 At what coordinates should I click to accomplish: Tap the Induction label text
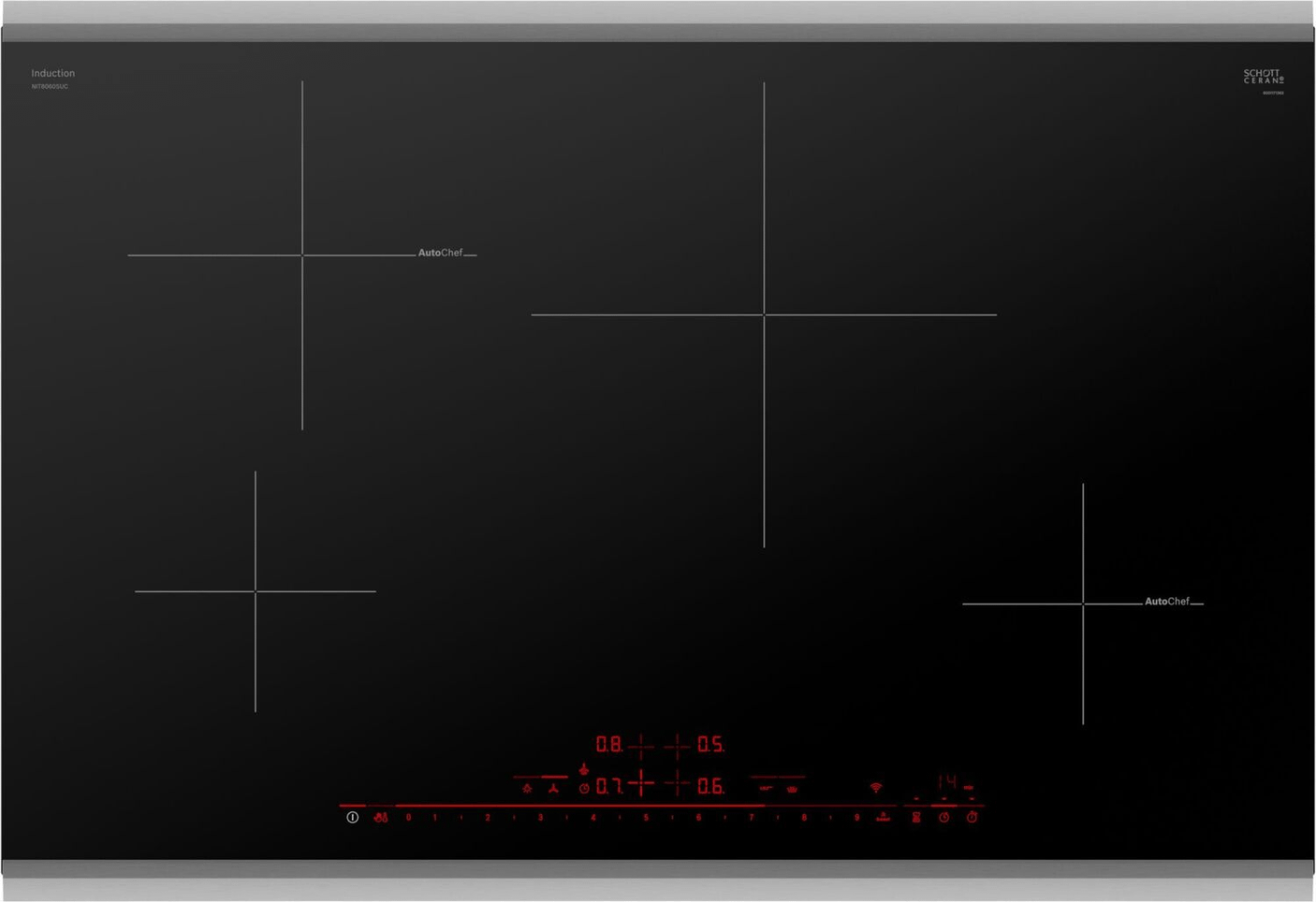click(52, 73)
